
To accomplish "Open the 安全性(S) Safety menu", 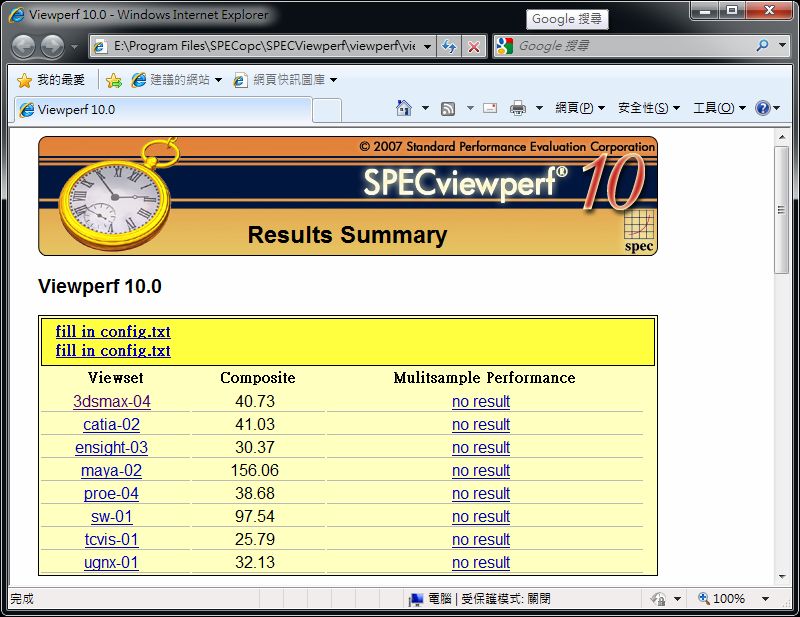I will (648, 108).
